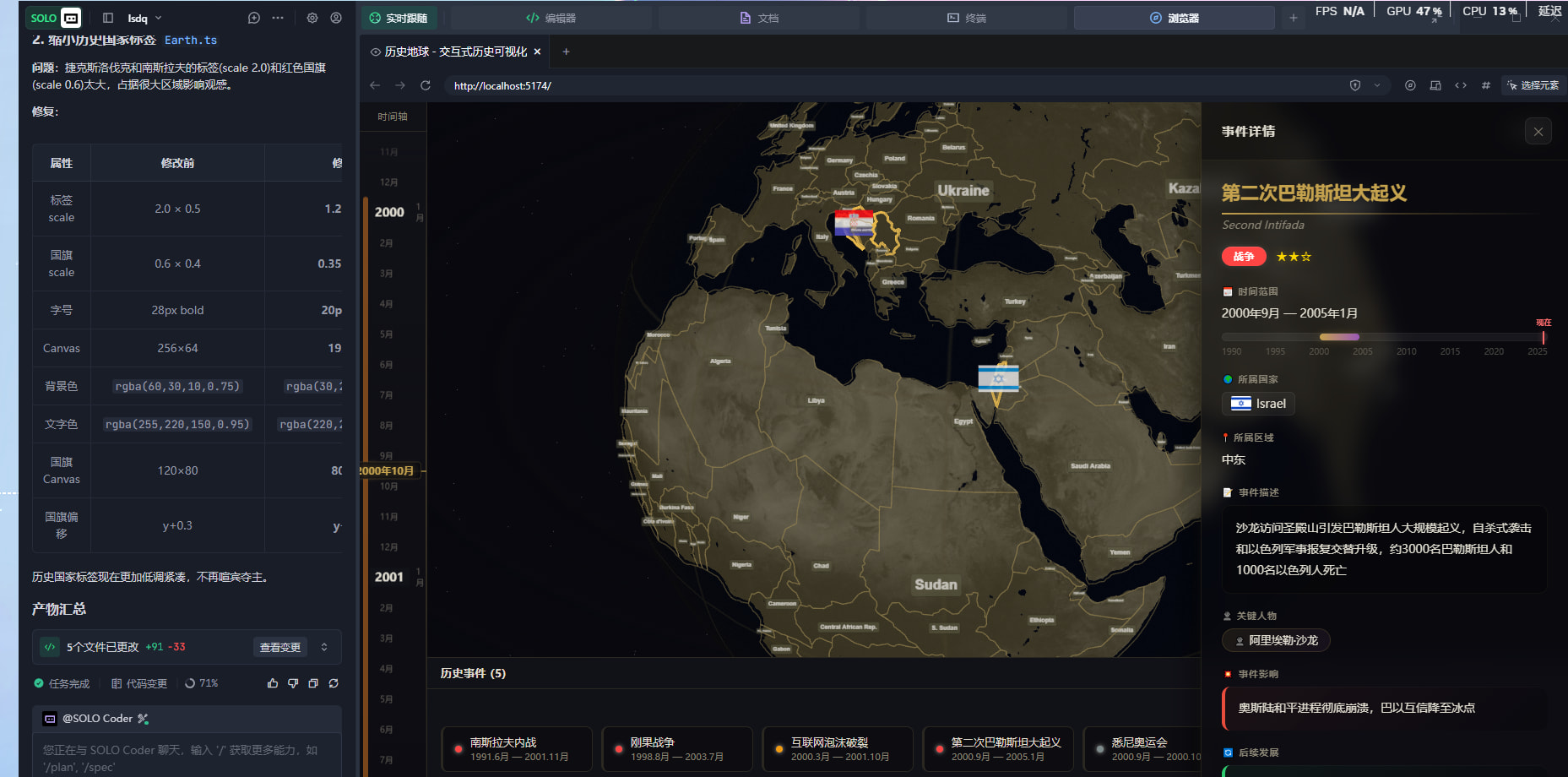Image resolution: width=1568 pixels, height=777 pixels.
Task: Click the browser refresh icon
Action: pyautogui.click(x=426, y=85)
